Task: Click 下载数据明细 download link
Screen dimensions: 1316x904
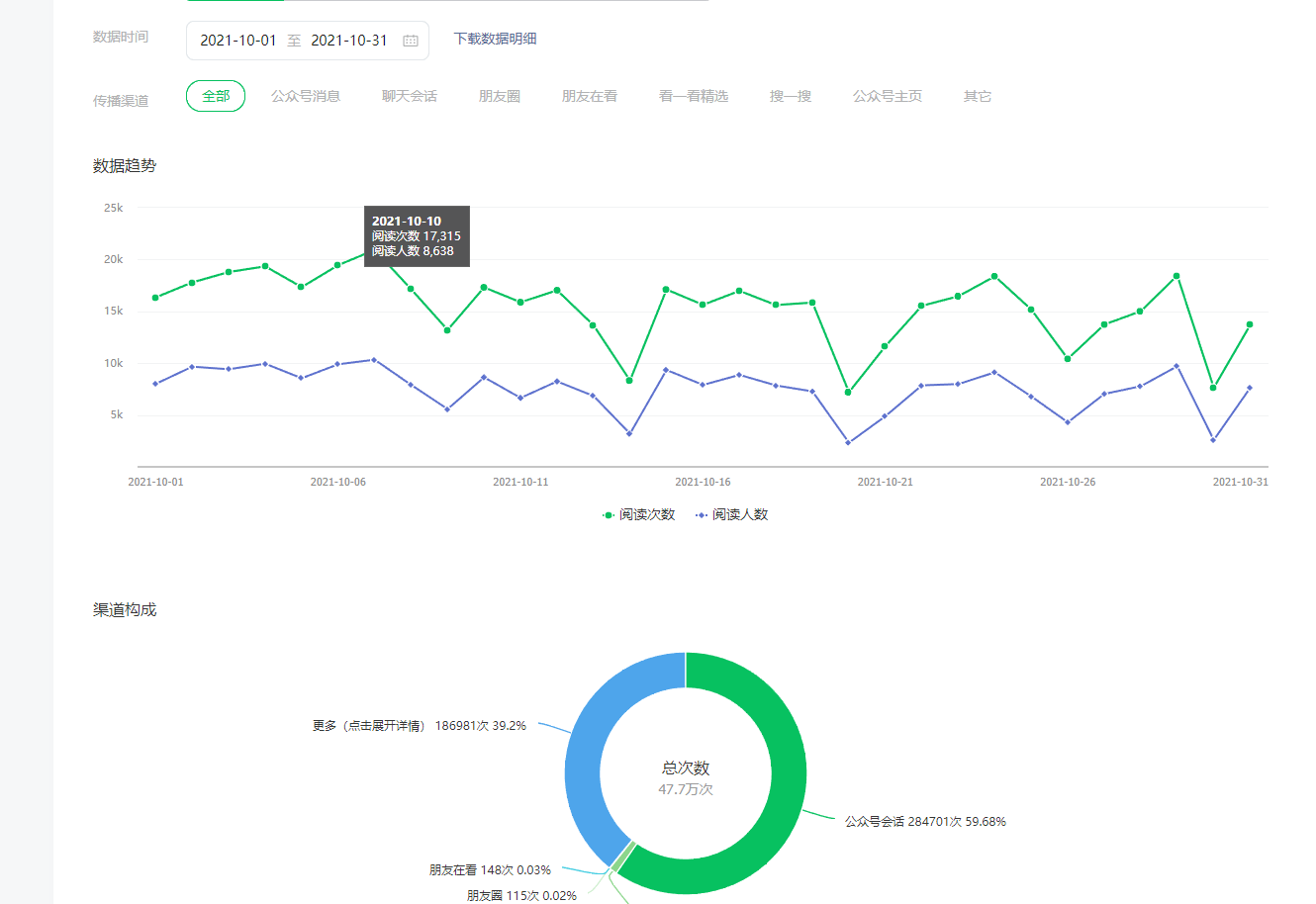Action: pyautogui.click(x=495, y=39)
